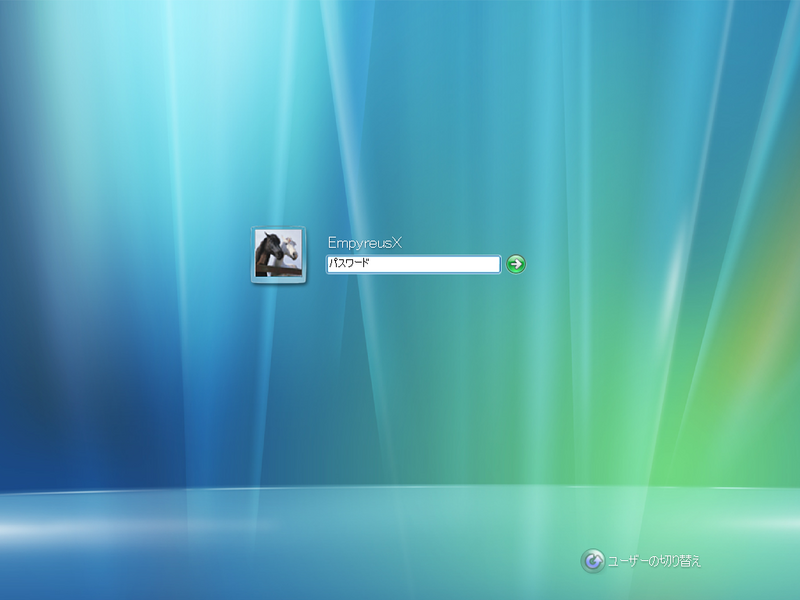Click the green arrow submit button

(516, 264)
